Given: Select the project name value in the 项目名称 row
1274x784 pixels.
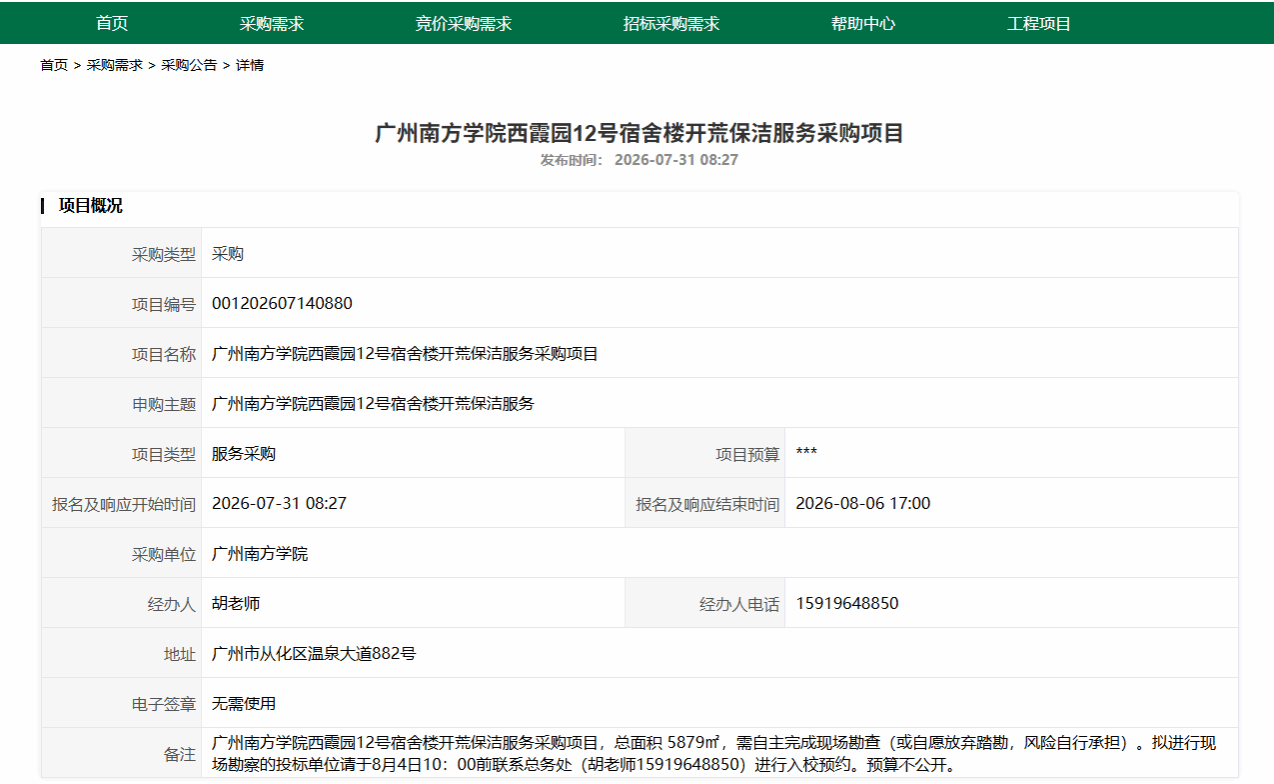Looking at the screenshot, I should pyautogui.click(x=405, y=354).
